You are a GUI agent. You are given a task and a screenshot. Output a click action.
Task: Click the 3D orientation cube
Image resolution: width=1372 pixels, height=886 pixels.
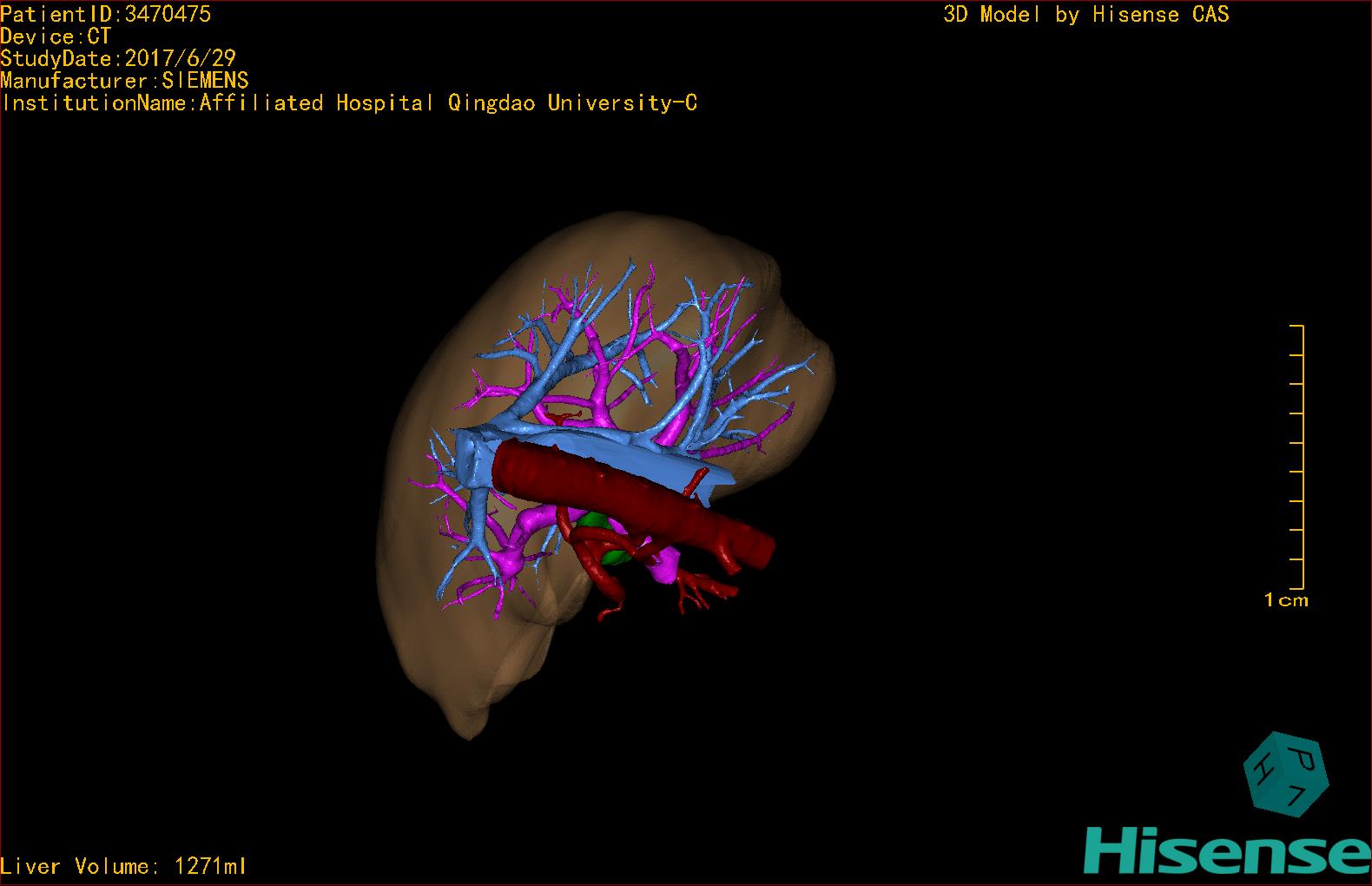click(1286, 773)
